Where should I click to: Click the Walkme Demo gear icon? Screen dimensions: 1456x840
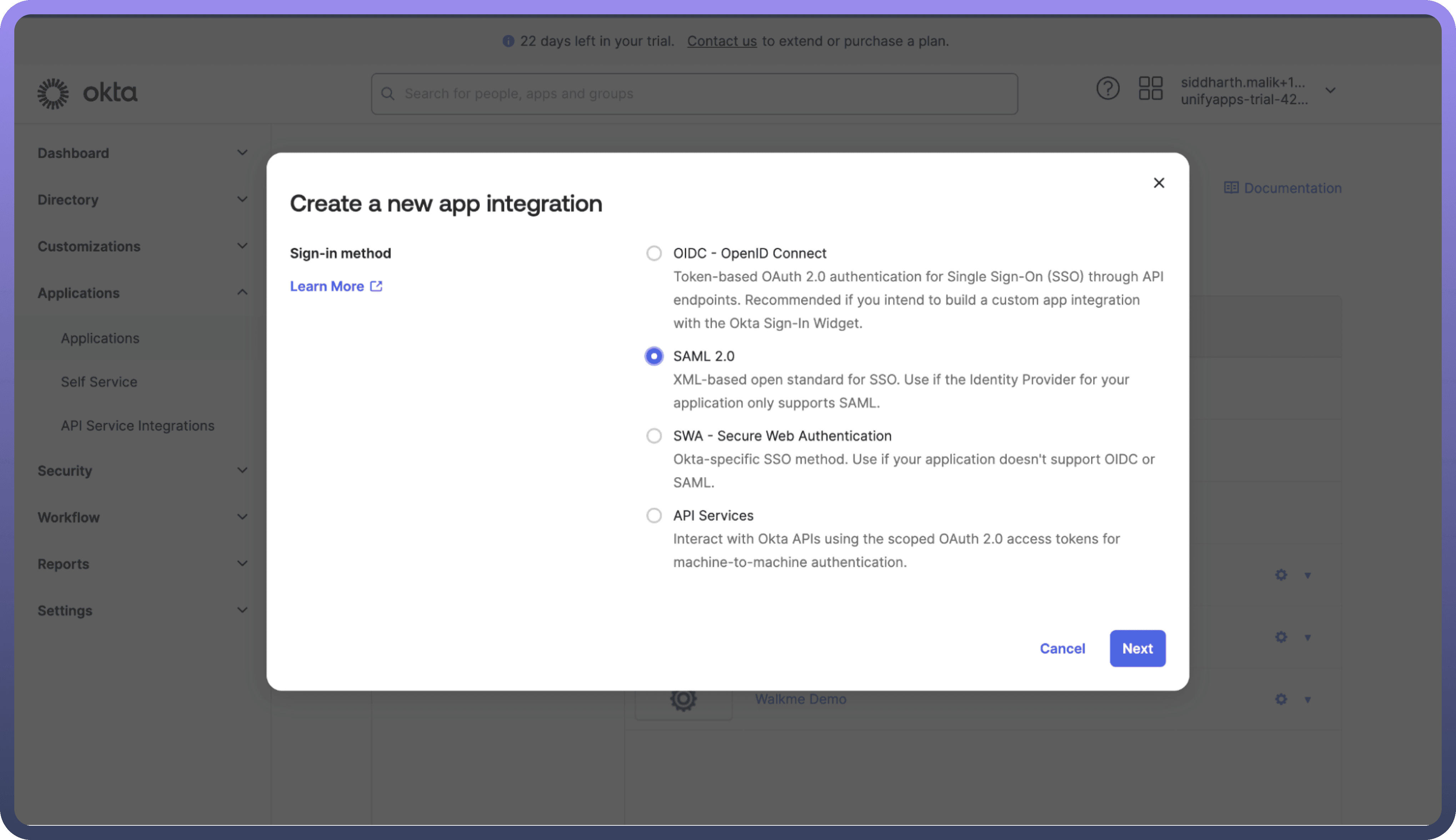[1281, 699]
